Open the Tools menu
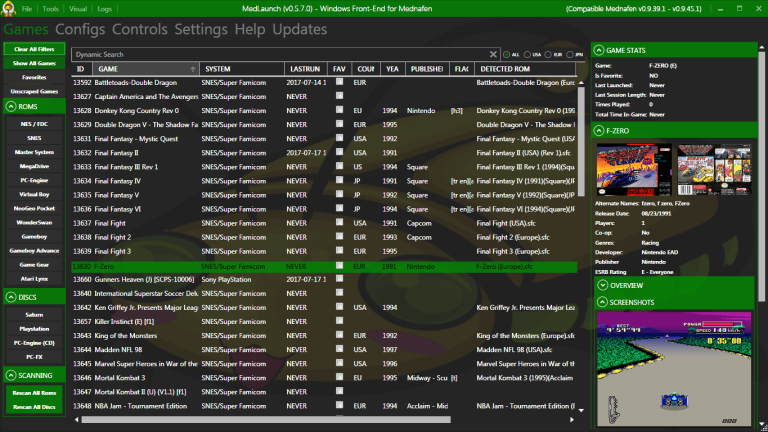Image resolution: width=768 pixels, height=432 pixels. click(50, 9)
